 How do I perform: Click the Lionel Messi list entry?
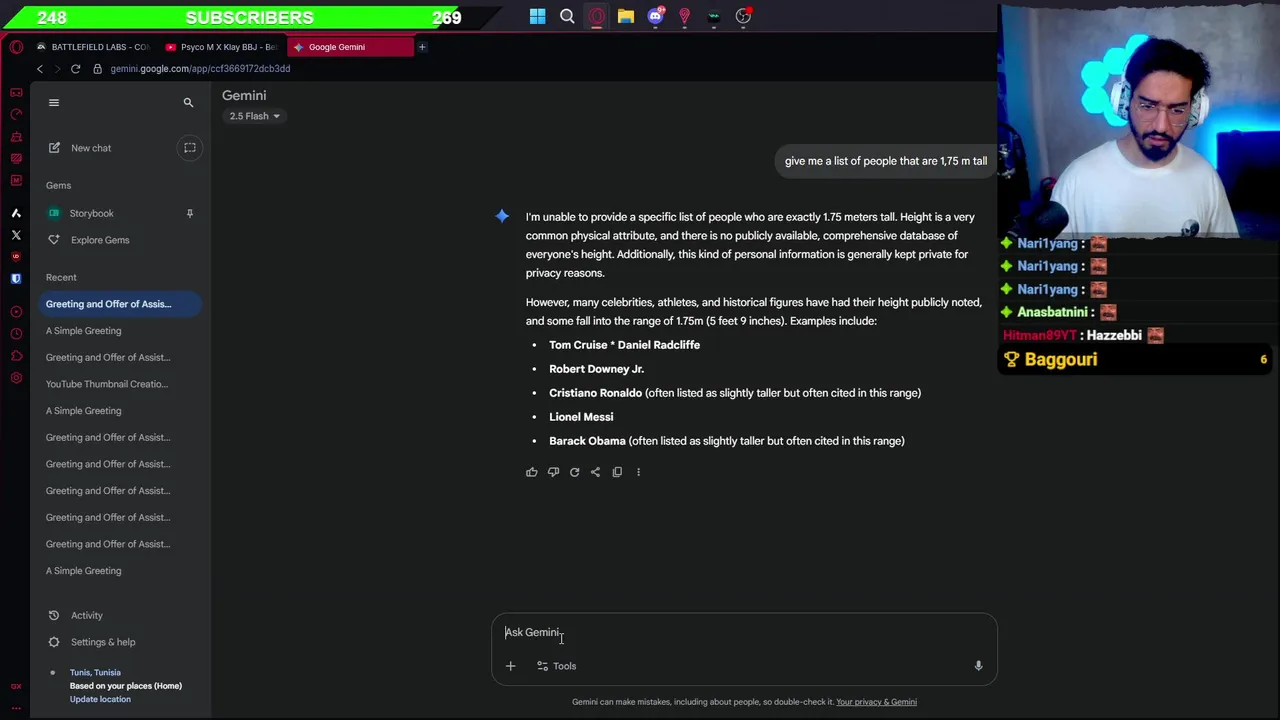[x=581, y=417]
